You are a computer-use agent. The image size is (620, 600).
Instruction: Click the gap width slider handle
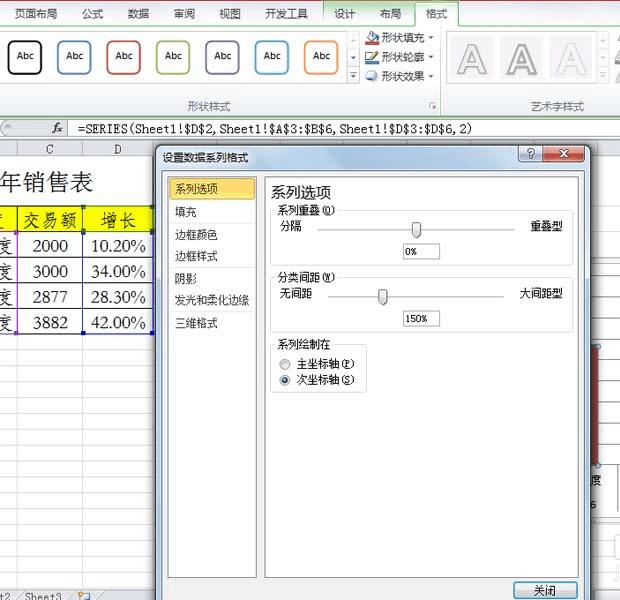[x=382, y=297]
